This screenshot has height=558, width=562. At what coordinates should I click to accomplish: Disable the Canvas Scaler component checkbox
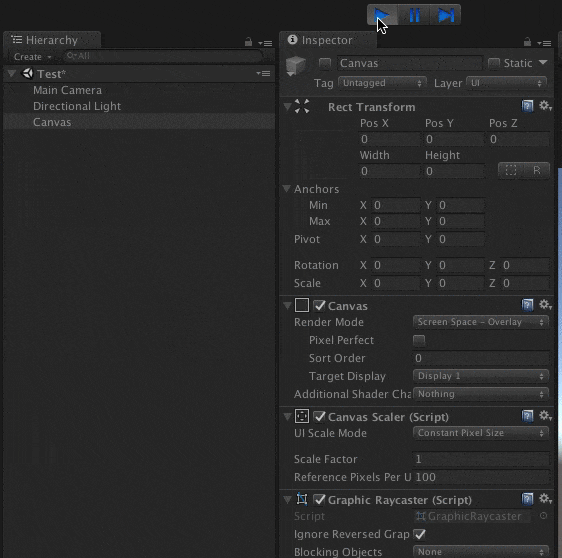pos(319,416)
